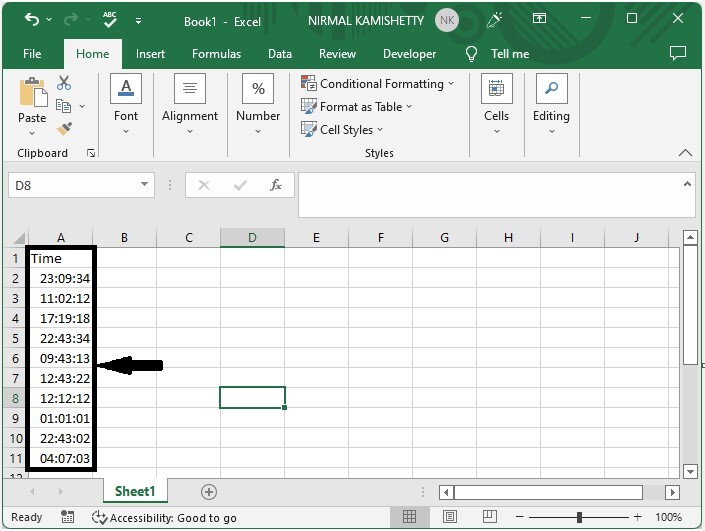705x531 pixels.
Task: Select the cell containing 23:09:34
Action: point(61,278)
